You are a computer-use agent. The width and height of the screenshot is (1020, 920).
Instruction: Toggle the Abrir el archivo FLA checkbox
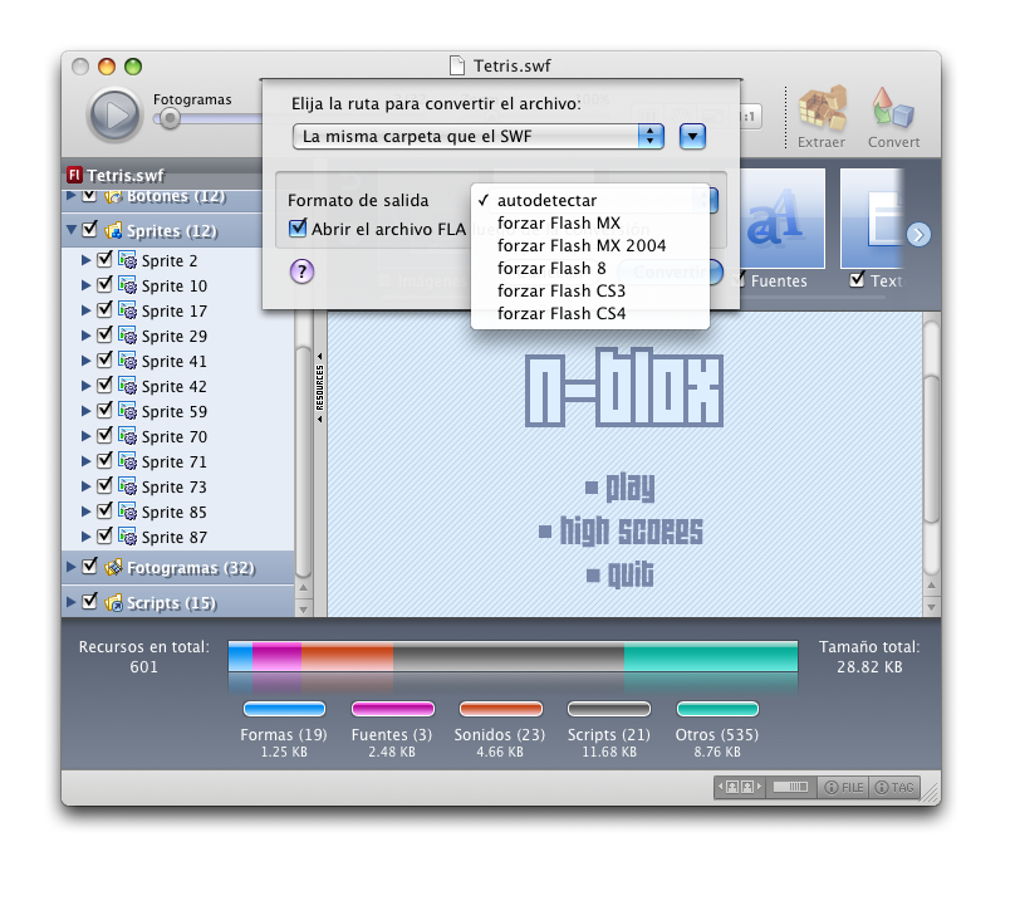point(297,228)
